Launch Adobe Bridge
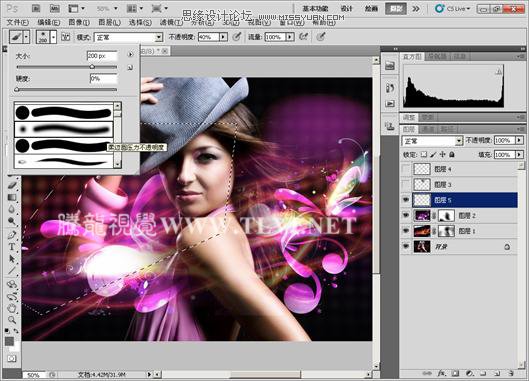This screenshot has height=381, width=529. pos(36,8)
